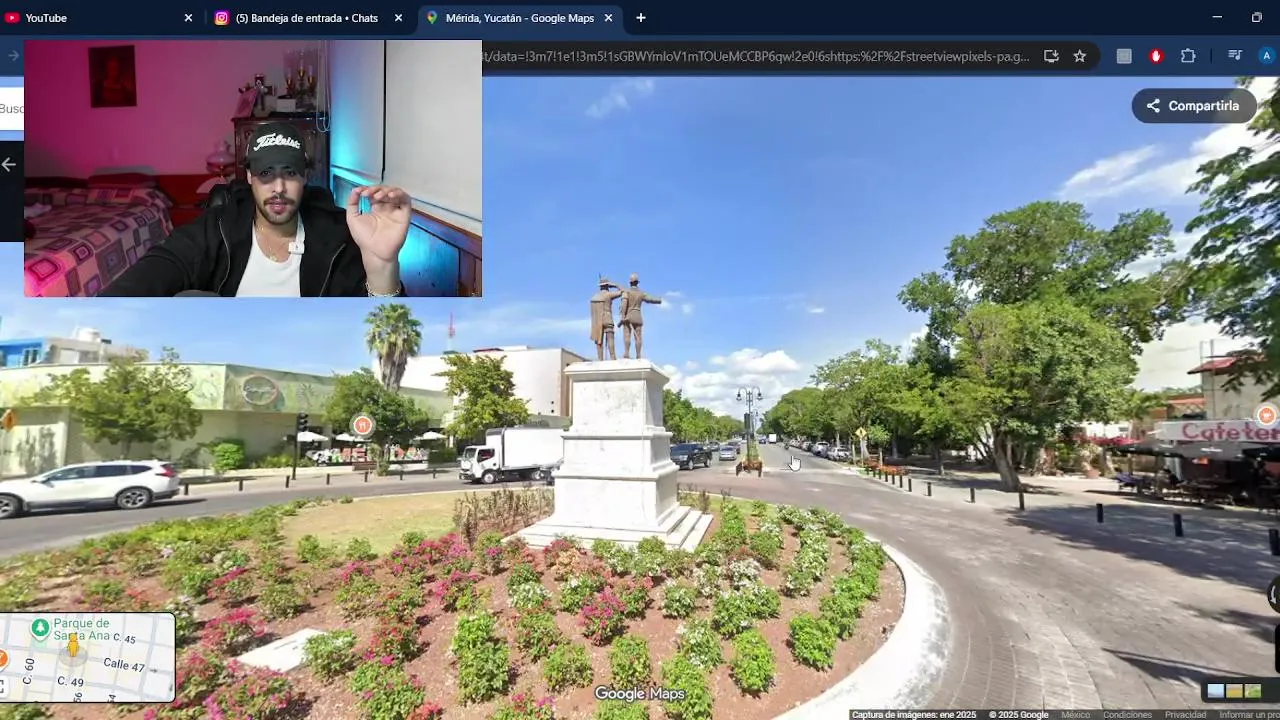Open the Condiciones terms link

pos(1127,715)
